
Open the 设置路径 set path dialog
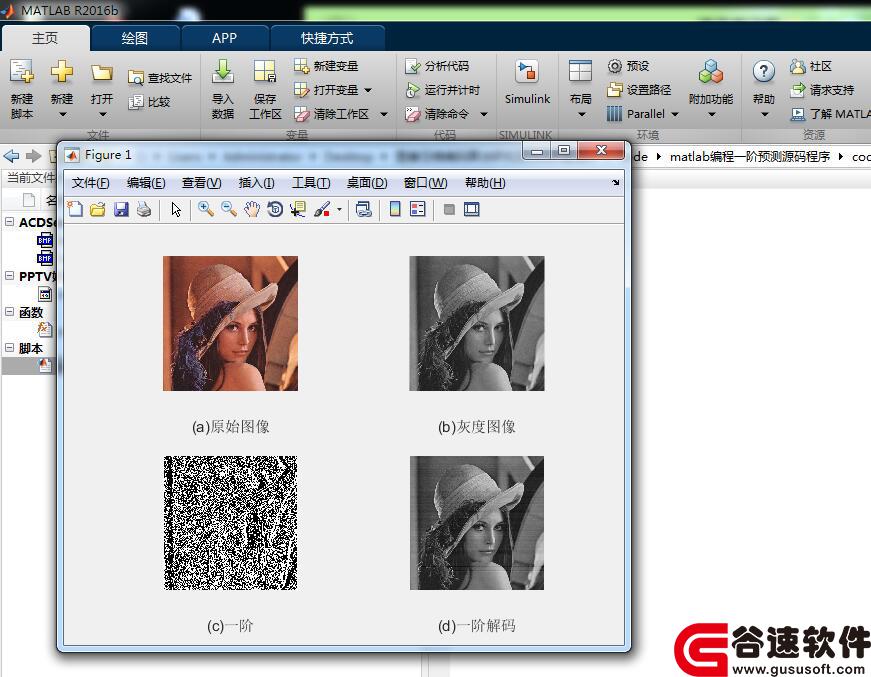tap(639, 90)
